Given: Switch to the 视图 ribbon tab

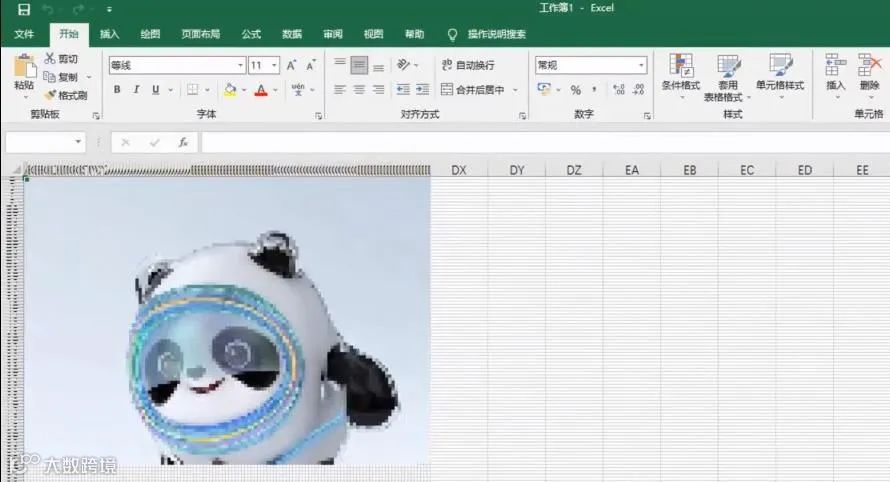Looking at the screenshot, I should pos(373,34).
